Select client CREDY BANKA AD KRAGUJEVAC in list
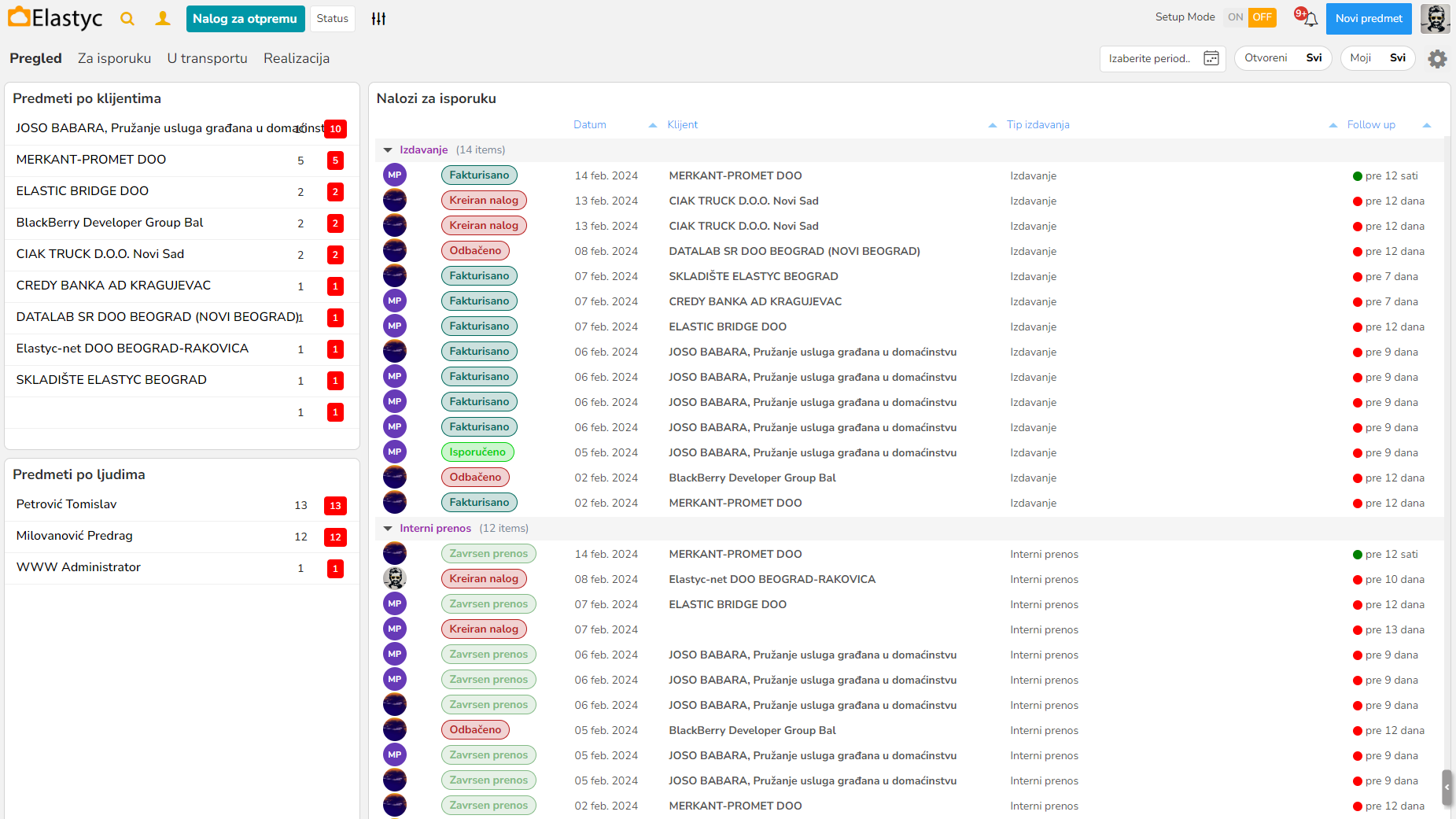Image resolution: width=1456 pixels, height=819 pixels. 182,286
